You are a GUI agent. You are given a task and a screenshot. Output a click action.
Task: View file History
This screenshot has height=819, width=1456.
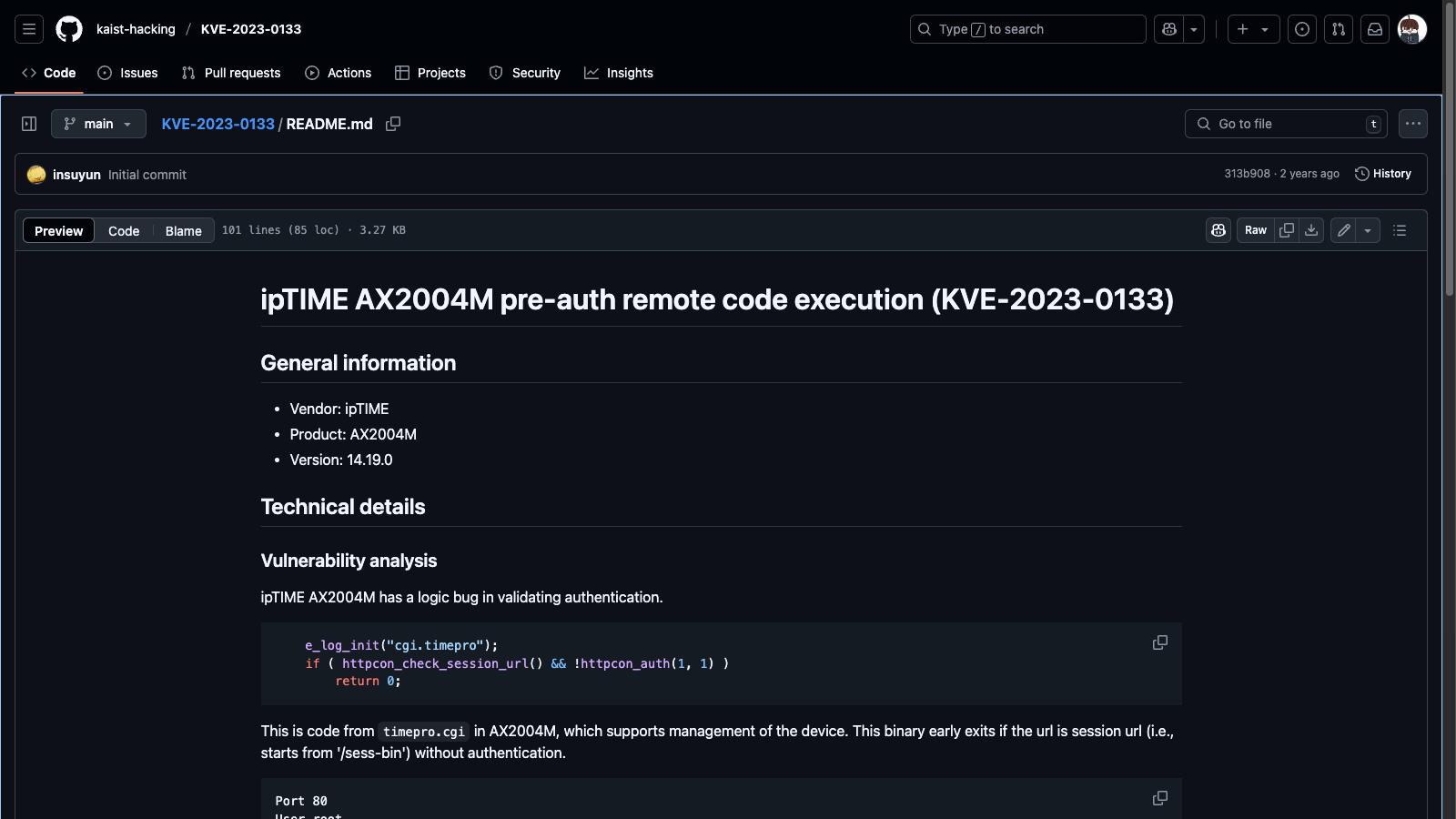click(x=1383, y=174)
